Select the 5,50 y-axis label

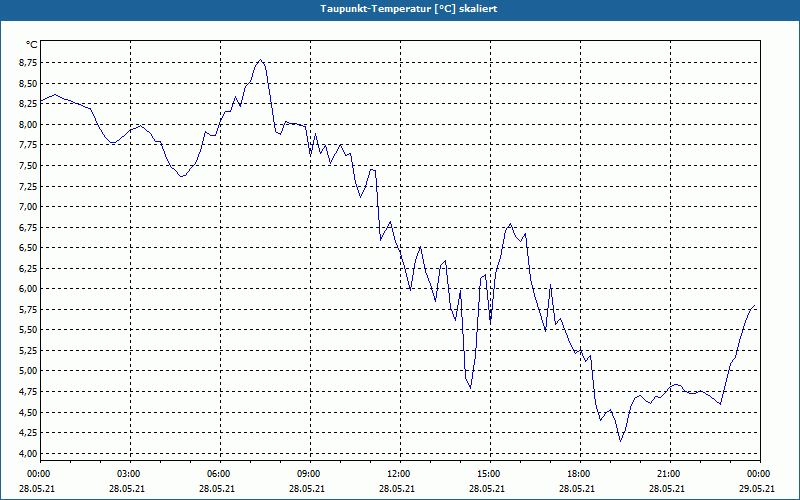point(29,330)
